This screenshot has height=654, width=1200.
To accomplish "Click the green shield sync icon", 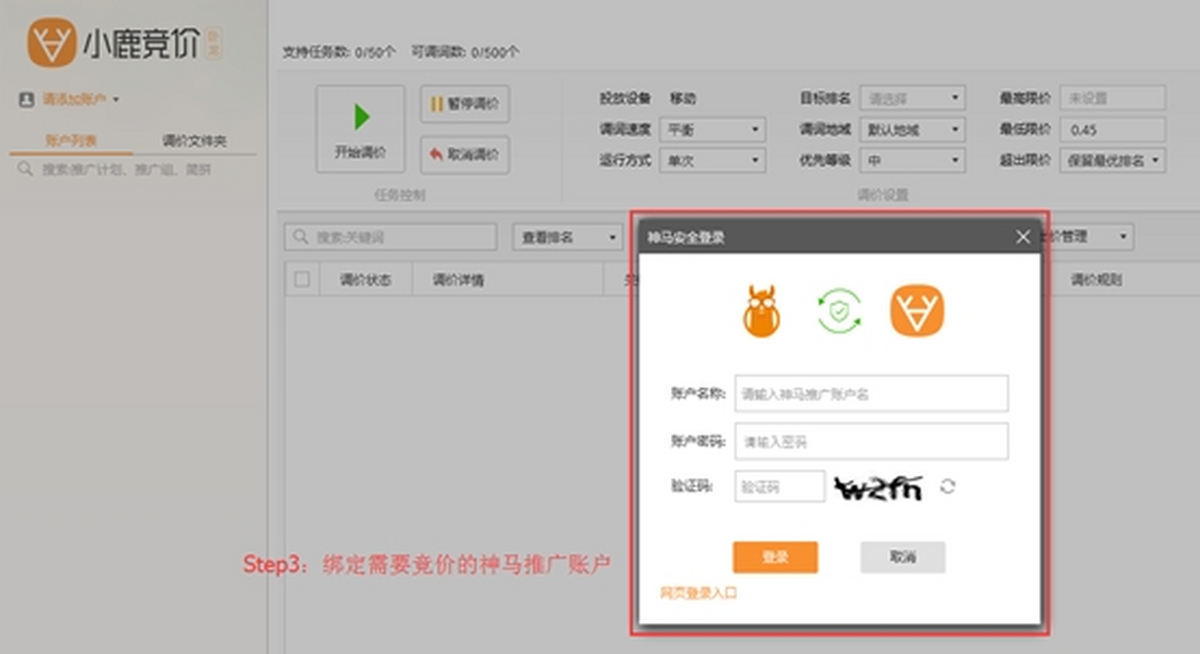I will 839,311.
